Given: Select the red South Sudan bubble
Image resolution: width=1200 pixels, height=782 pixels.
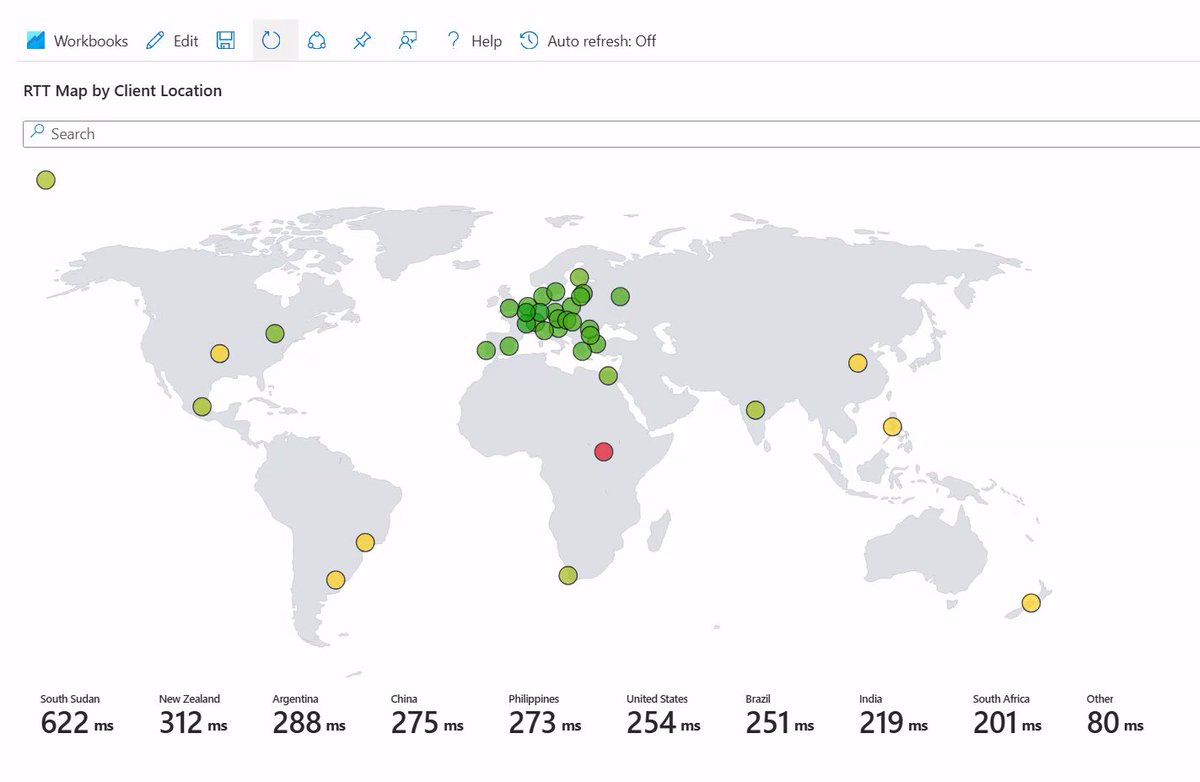Looking at the screenshot, I should 603,451.
